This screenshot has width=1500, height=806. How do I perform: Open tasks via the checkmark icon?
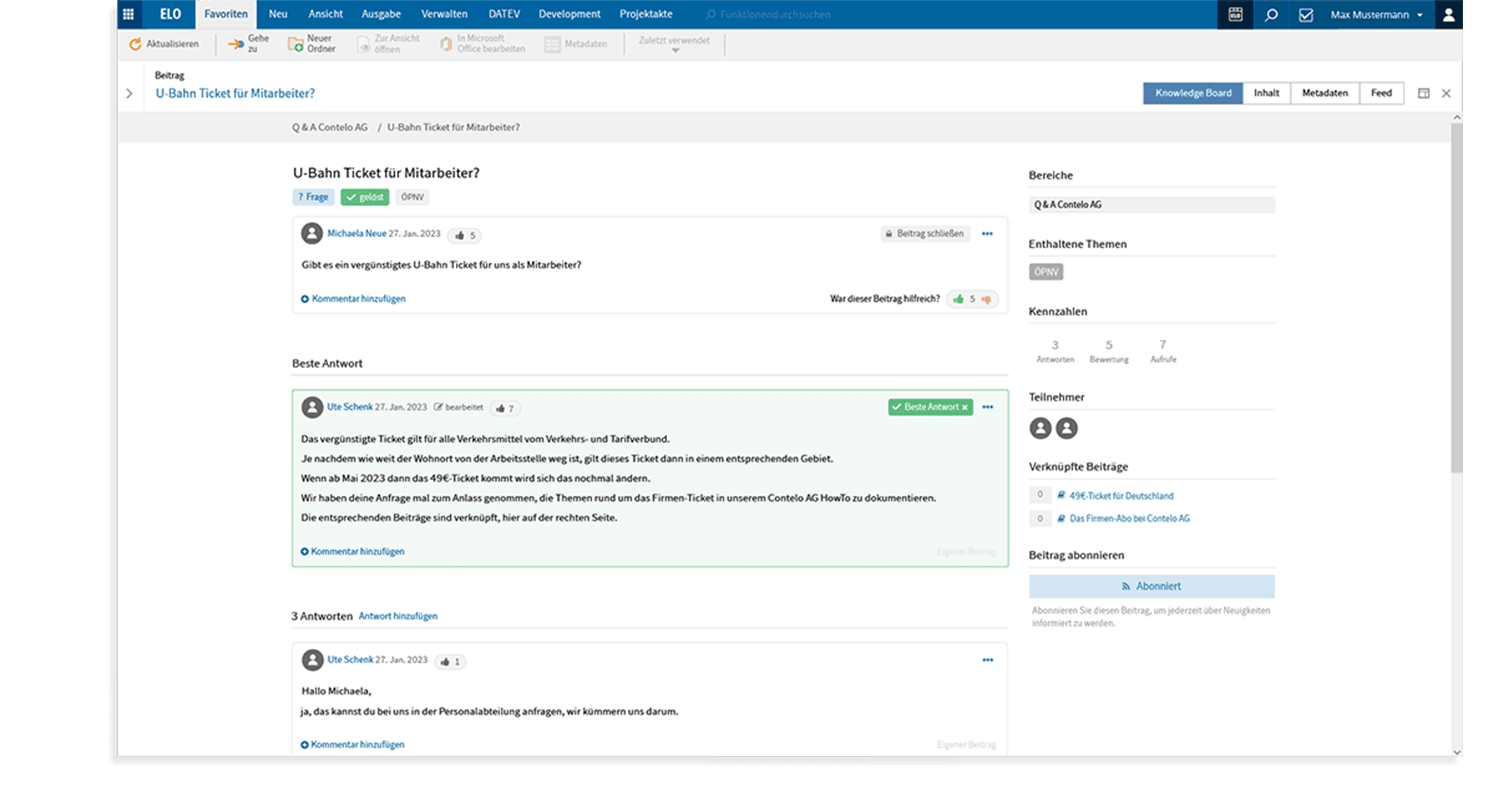click(1308, 15)
